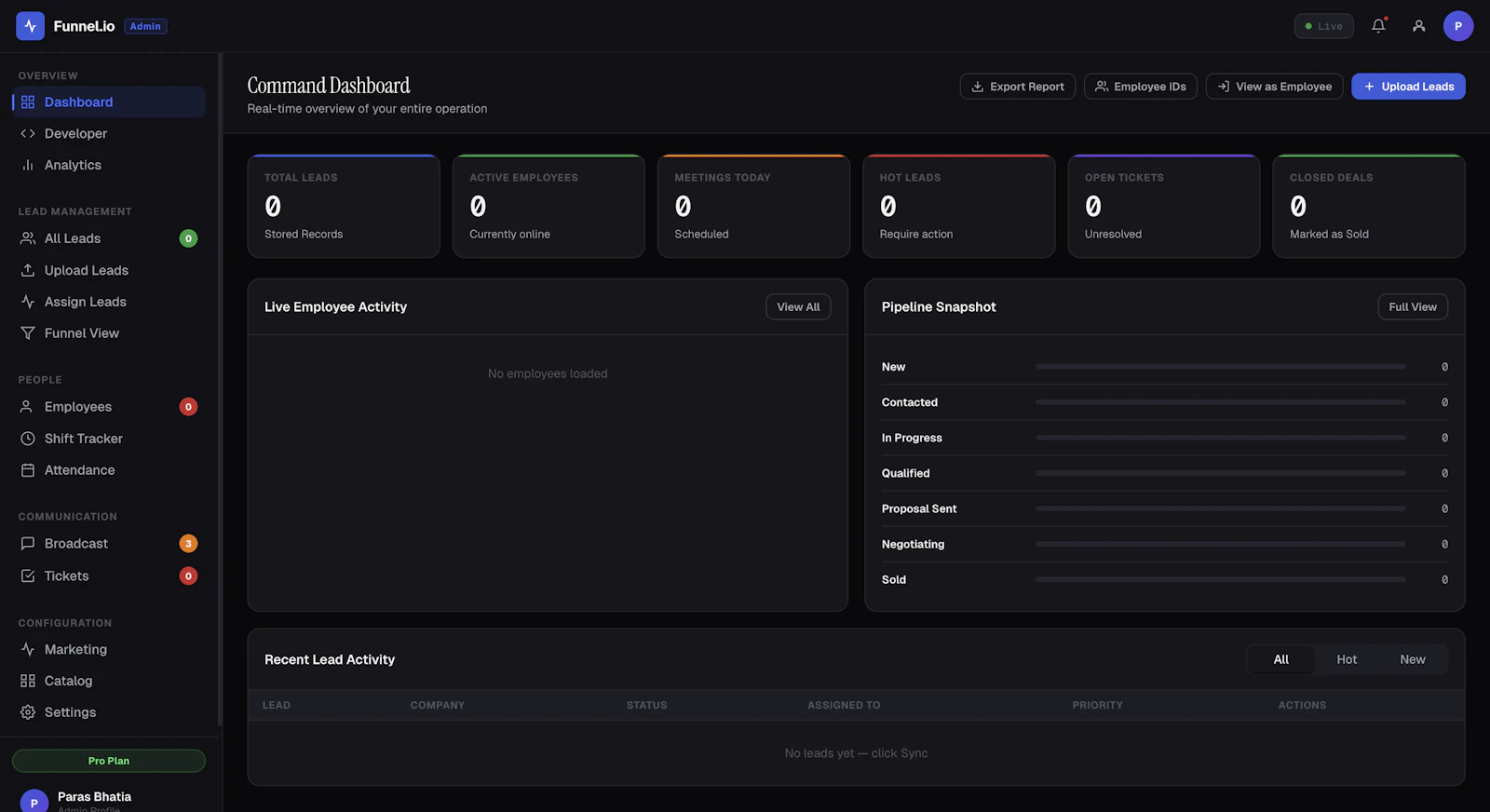
Task: Click View All in Live Employee Activity
Action: pyautogui.click(x=798, y=307)
